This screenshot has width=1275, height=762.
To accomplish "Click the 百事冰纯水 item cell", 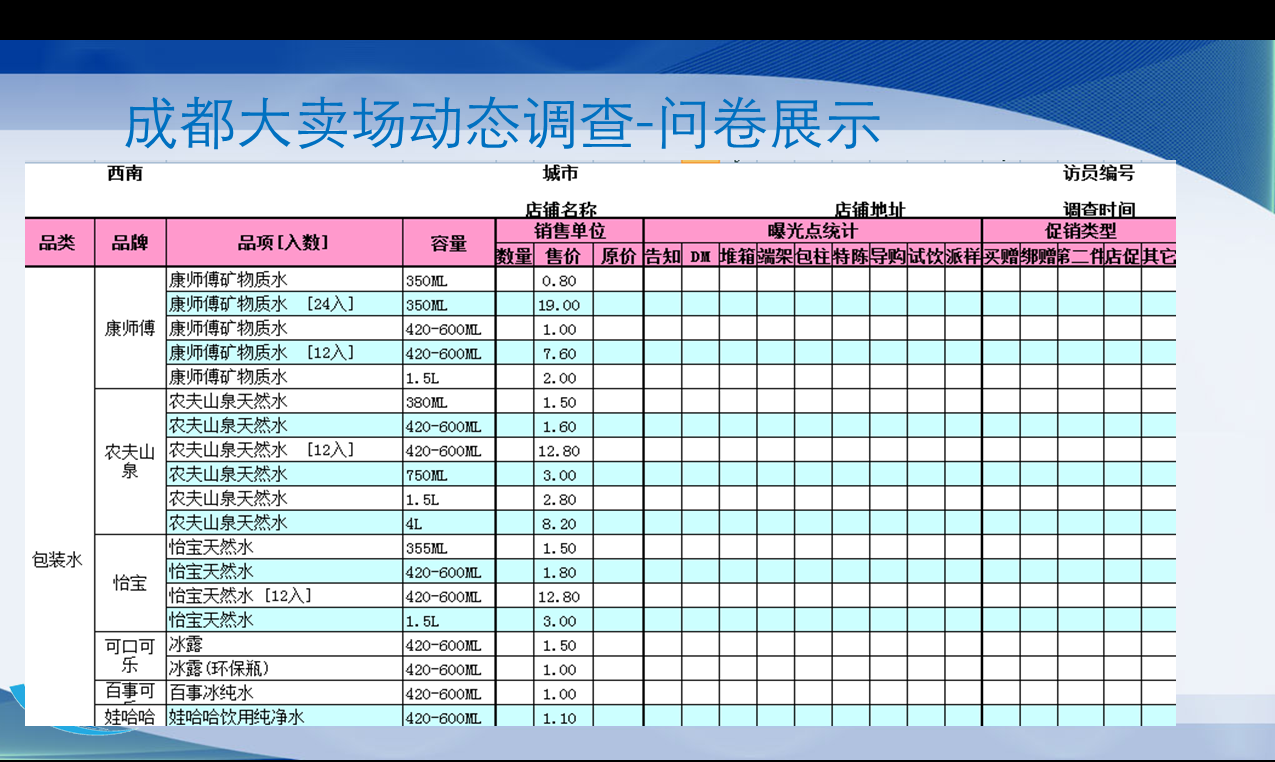I will [x=284, y=692].
